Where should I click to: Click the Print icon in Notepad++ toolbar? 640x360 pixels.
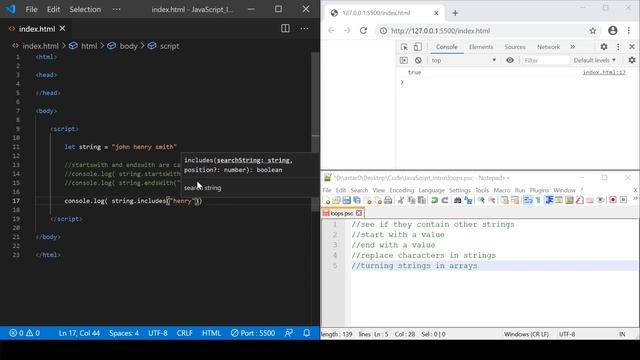(x=388, y=200)
